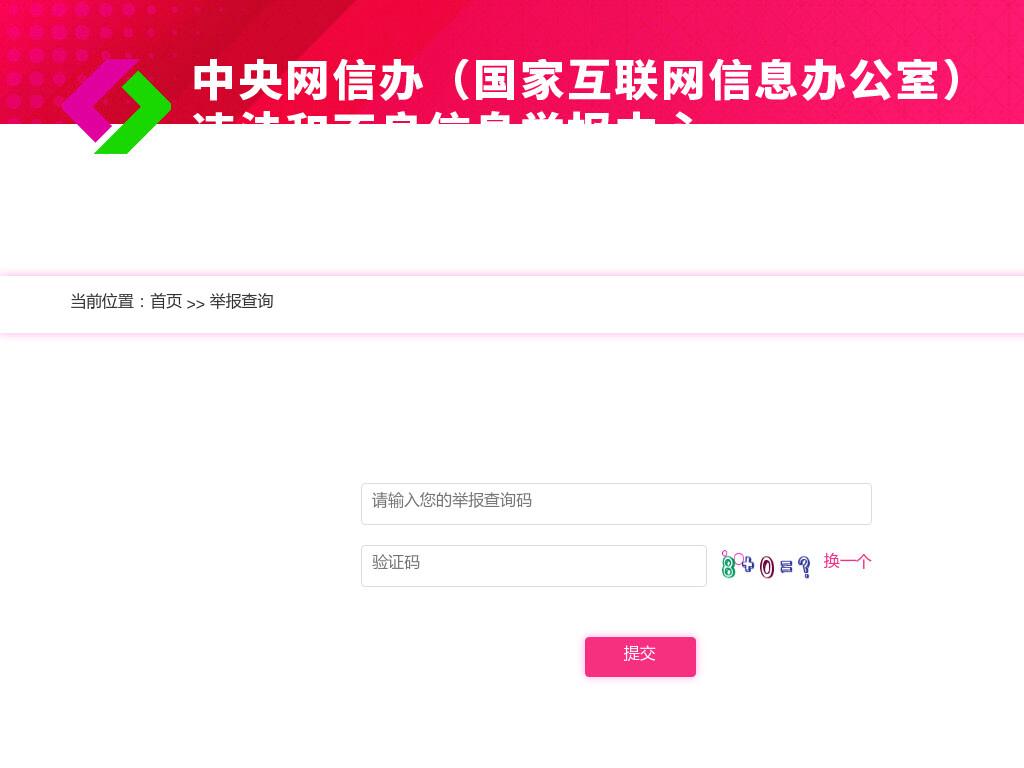Click the magenta chevron of the site logo
The image size is (1024, 768).
click(98, 100)
